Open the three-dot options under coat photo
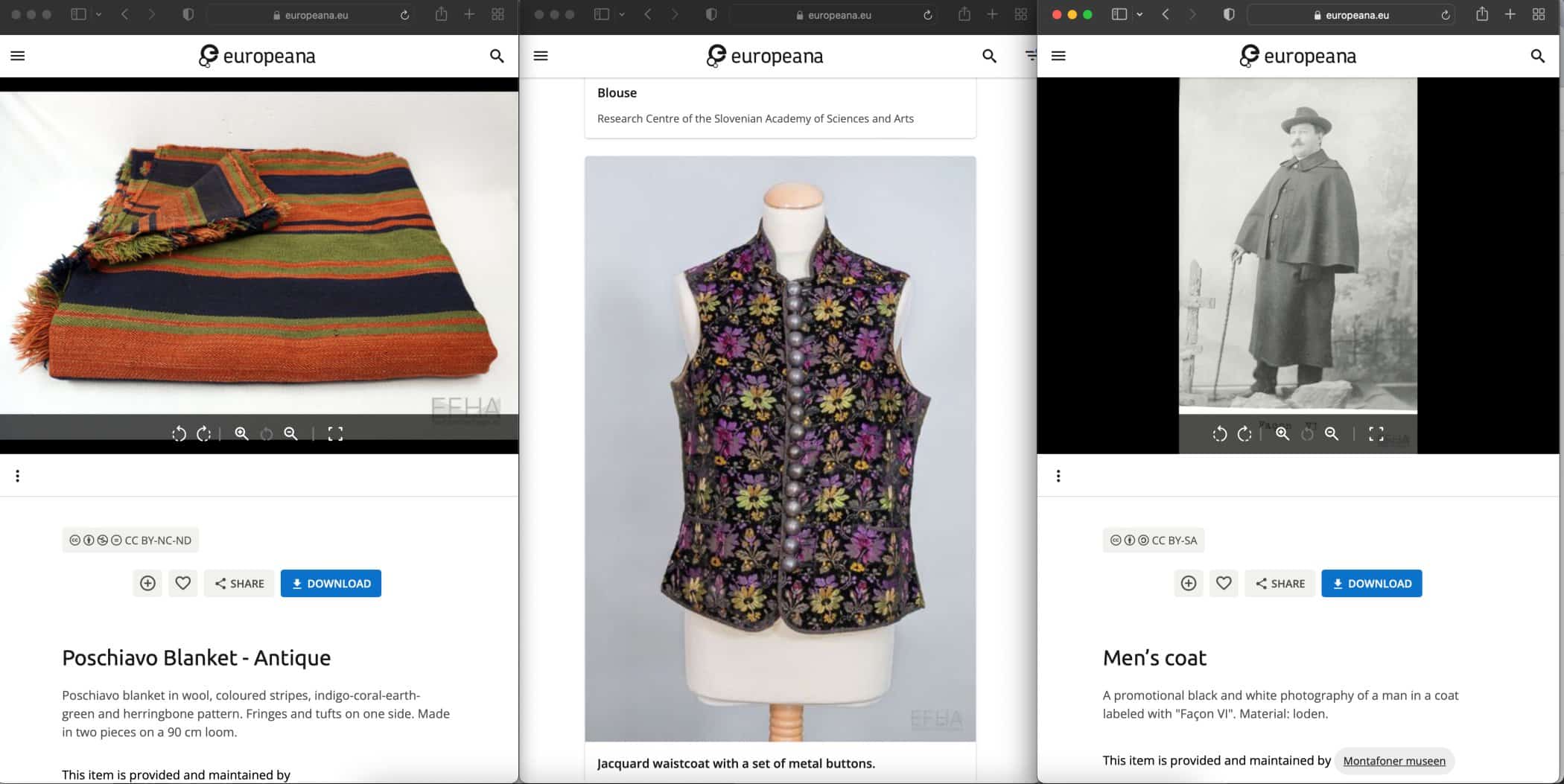1564x784 pixels. pos(1058,477)
